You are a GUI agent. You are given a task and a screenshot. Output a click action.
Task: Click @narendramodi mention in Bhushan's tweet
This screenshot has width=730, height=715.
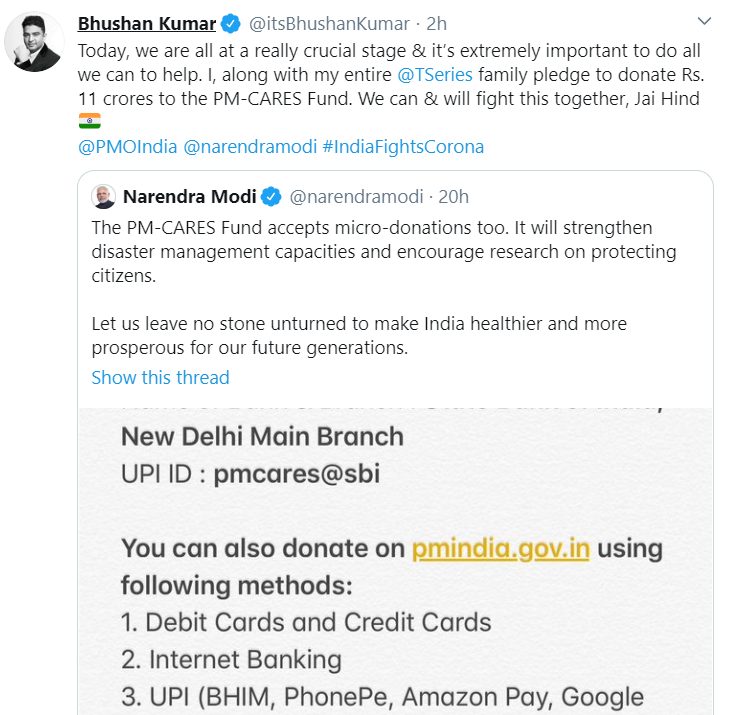coord(249,147)
